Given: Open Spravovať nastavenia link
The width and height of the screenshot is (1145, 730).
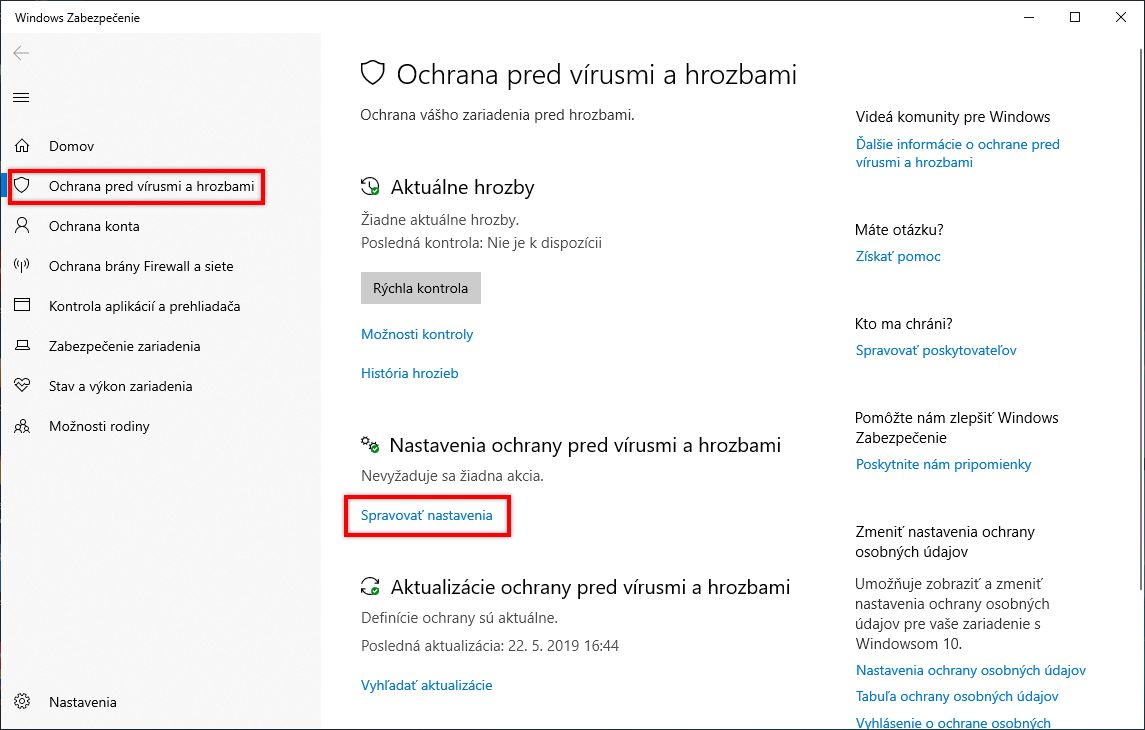Looking at the screenshot, I should pyautogui.click(x=426, y=516).
